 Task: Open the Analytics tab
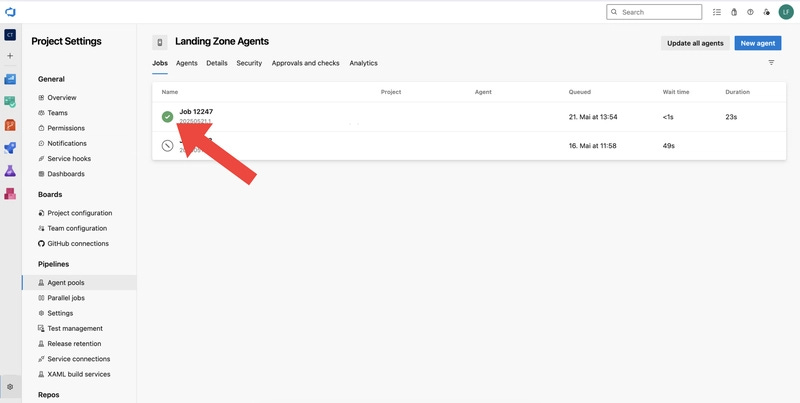pyautogui.click(x=363, y=63)
